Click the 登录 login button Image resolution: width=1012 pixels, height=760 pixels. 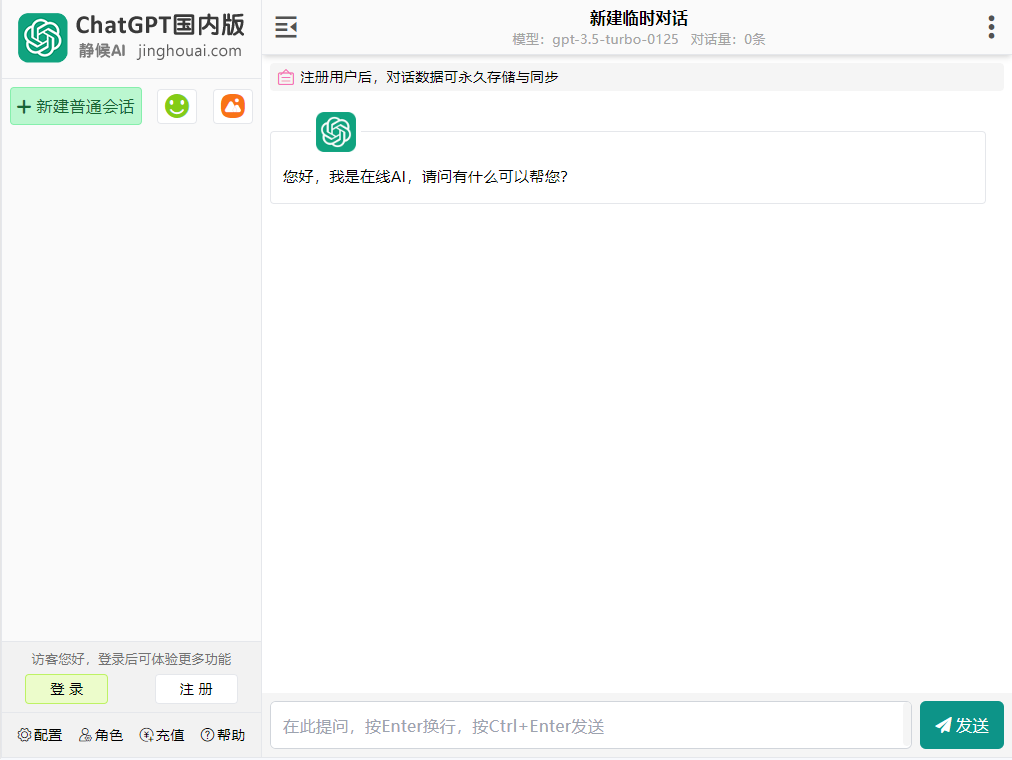(66, 689)
